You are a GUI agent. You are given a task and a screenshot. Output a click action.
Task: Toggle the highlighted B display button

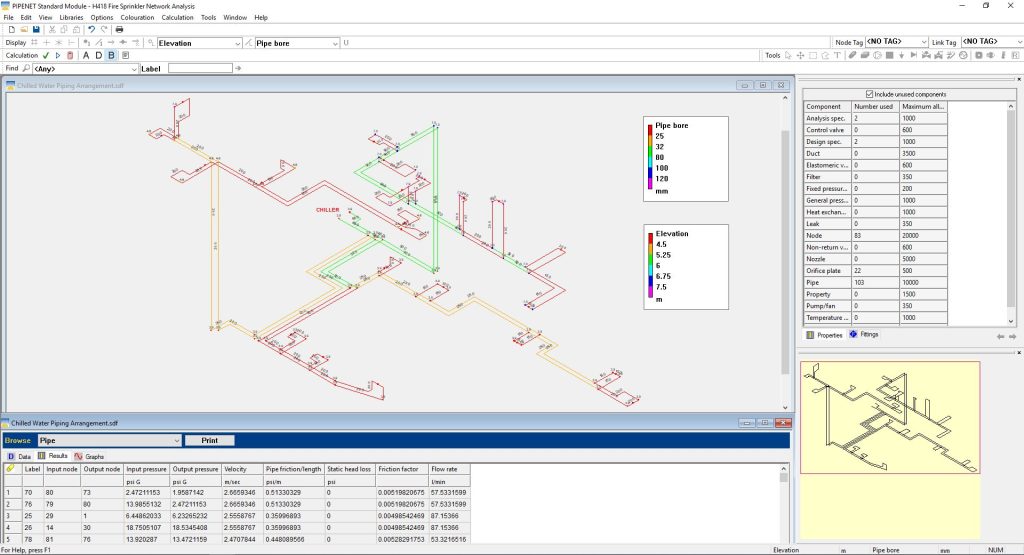pos(111,55)
